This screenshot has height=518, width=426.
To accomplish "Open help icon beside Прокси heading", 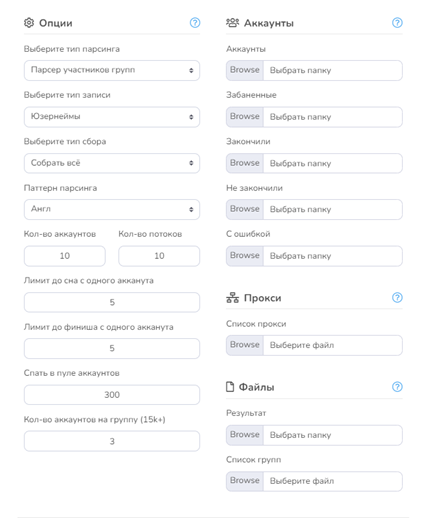I will tap(397, 297).
